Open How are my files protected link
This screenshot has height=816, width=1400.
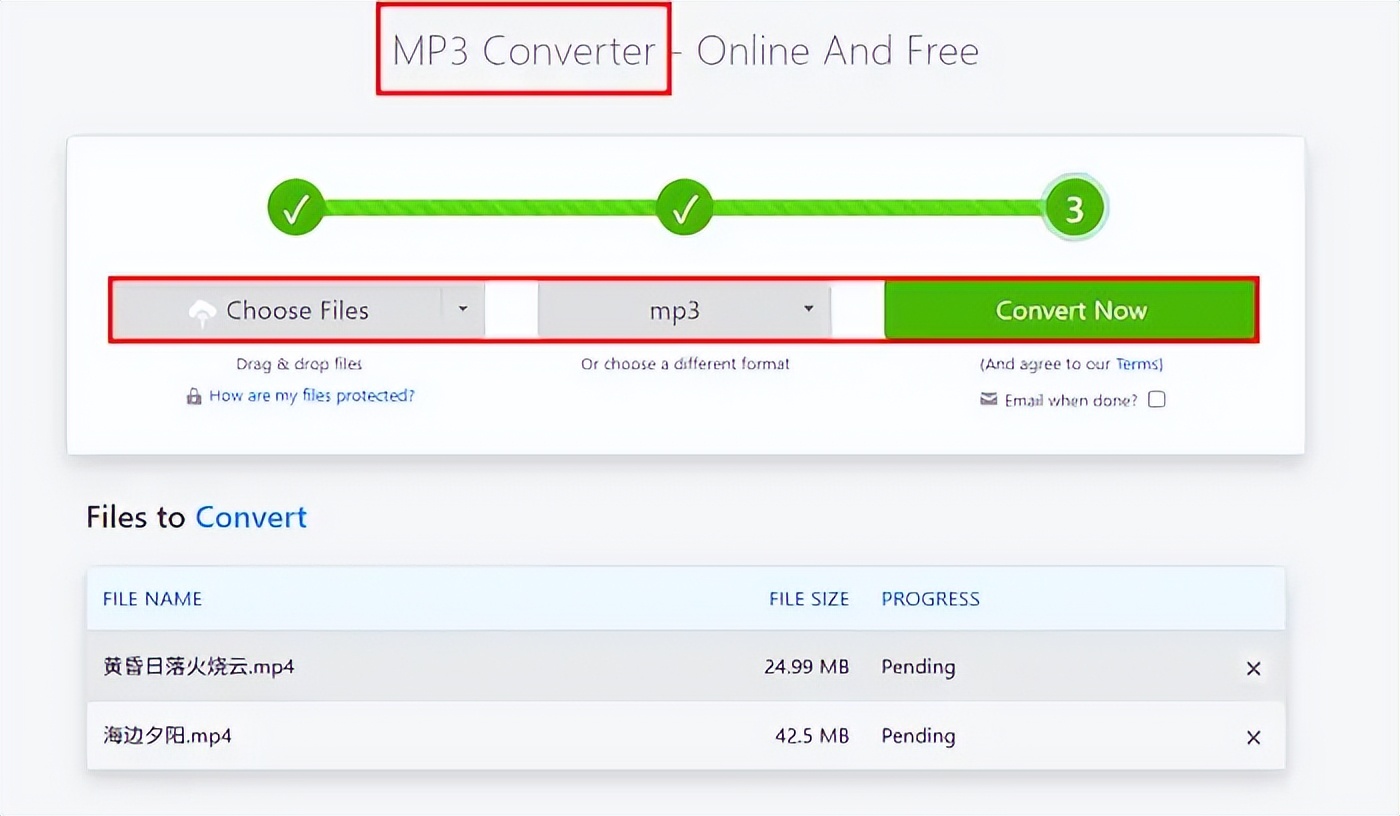(311, 396)
